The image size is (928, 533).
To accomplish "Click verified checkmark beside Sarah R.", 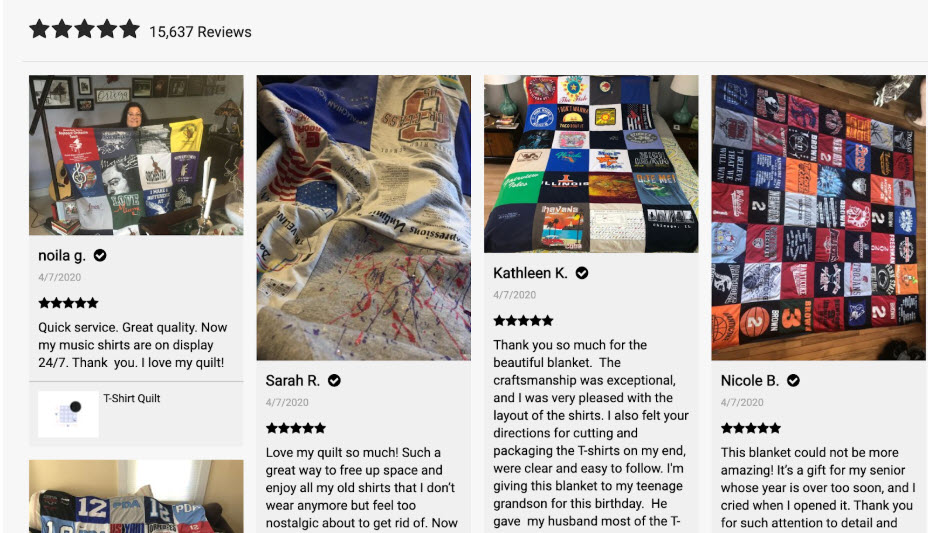I will pos(334,380).
